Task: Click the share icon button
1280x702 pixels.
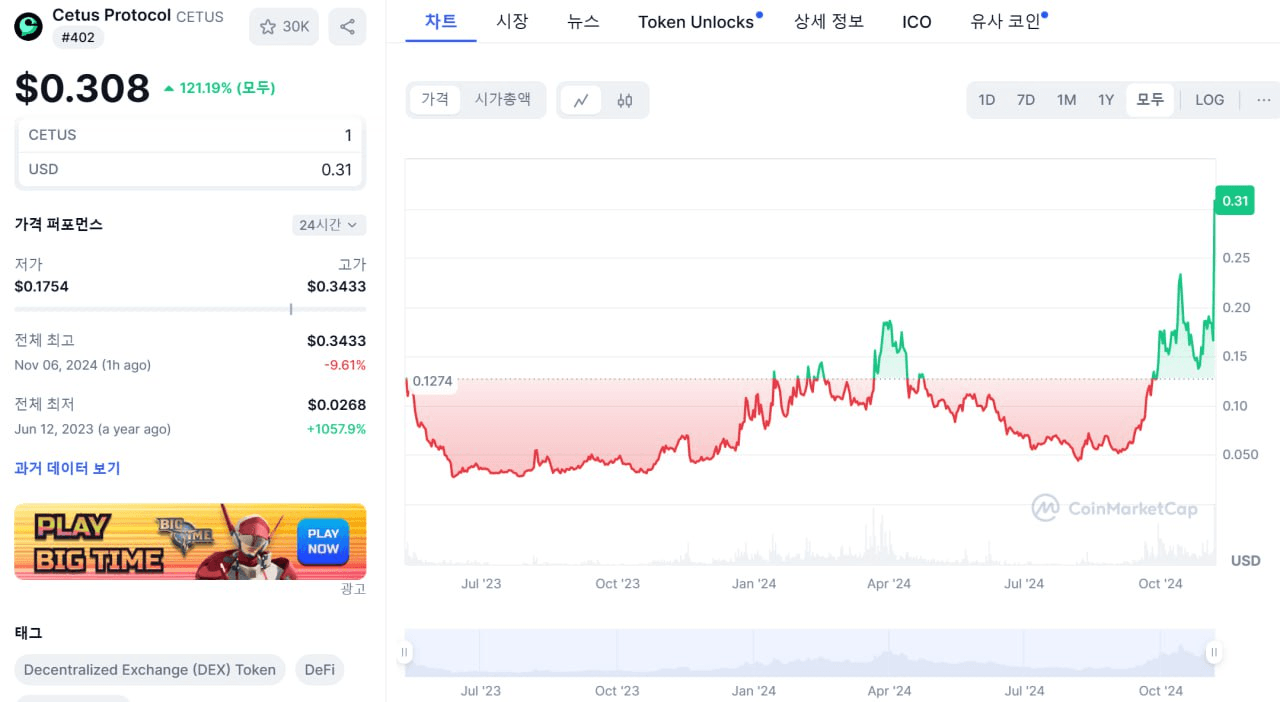Action: pos(347,27)
